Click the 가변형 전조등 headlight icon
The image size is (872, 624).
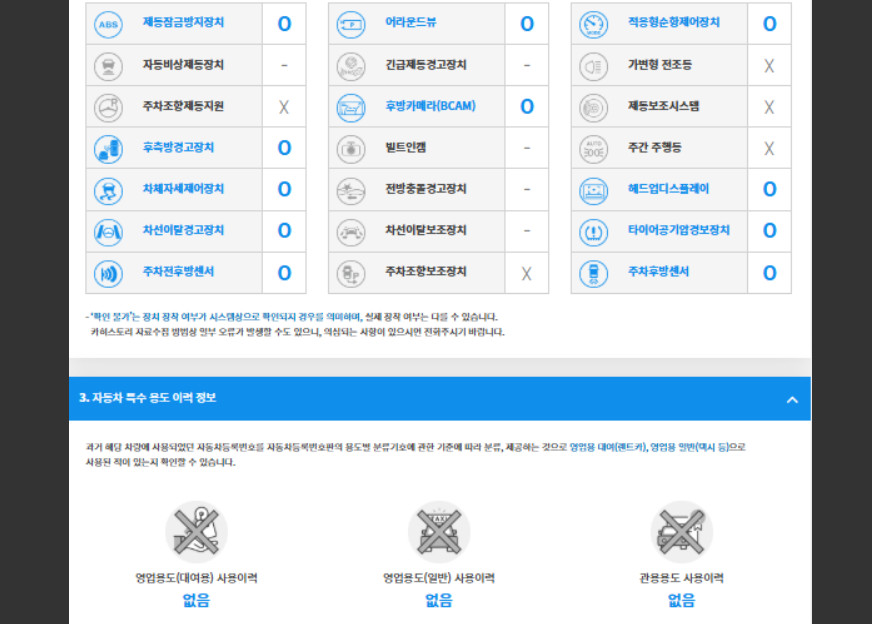coord(593,66)
